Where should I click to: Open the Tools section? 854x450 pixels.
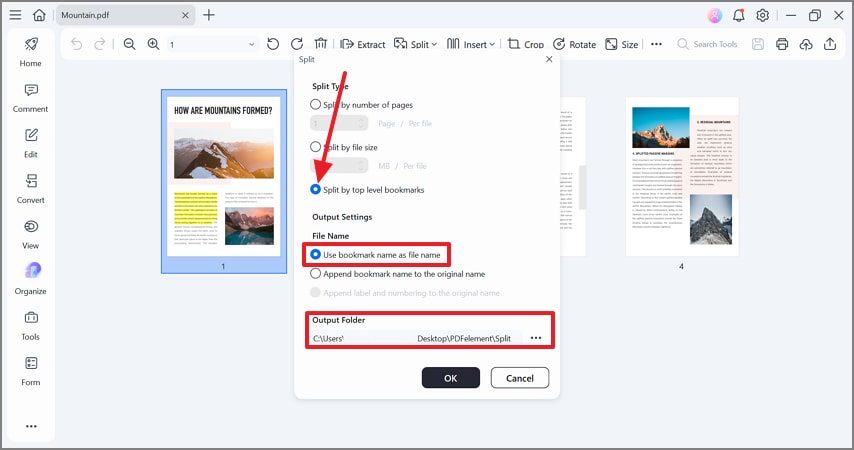(30, 326)
